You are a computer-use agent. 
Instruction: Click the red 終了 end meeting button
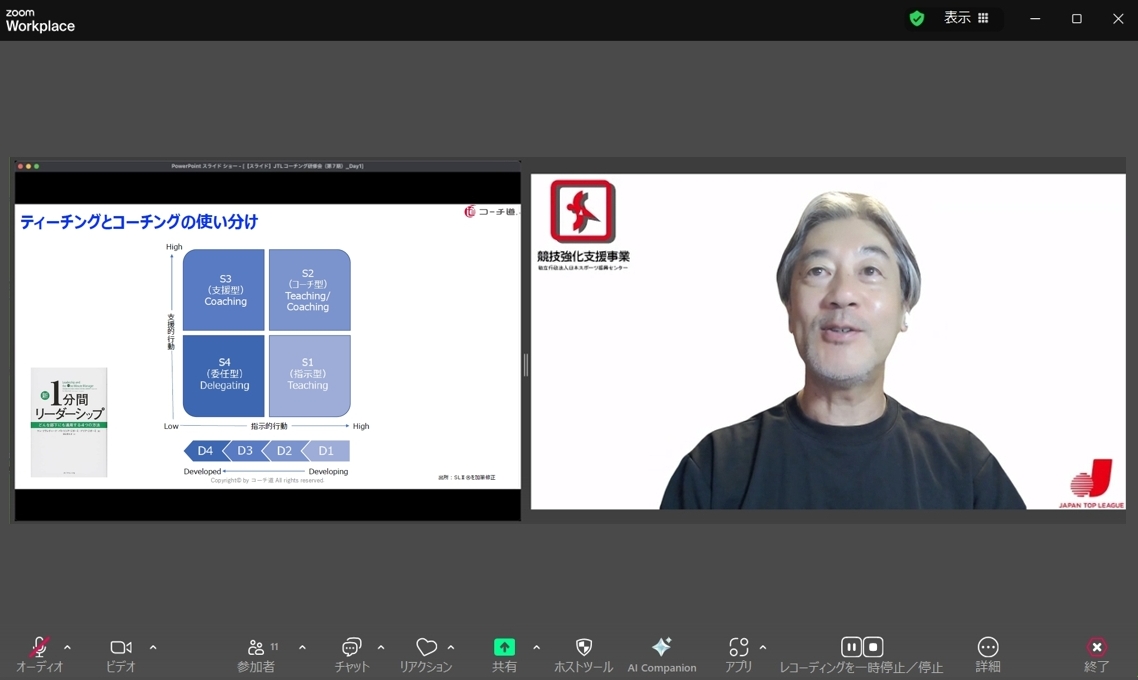tap(1097, 647)
